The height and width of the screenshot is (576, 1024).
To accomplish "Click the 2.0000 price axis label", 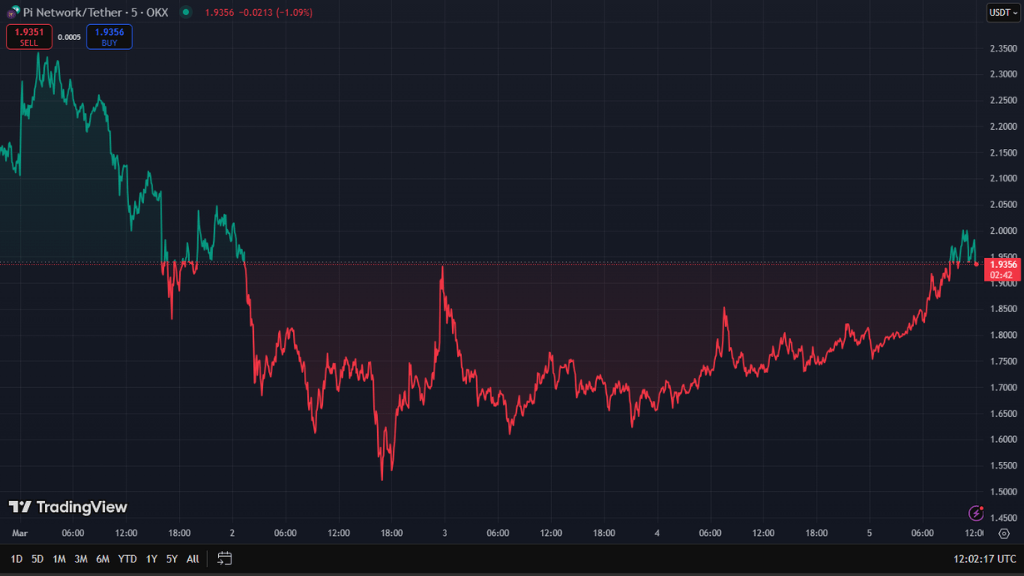I will 1003,231.
